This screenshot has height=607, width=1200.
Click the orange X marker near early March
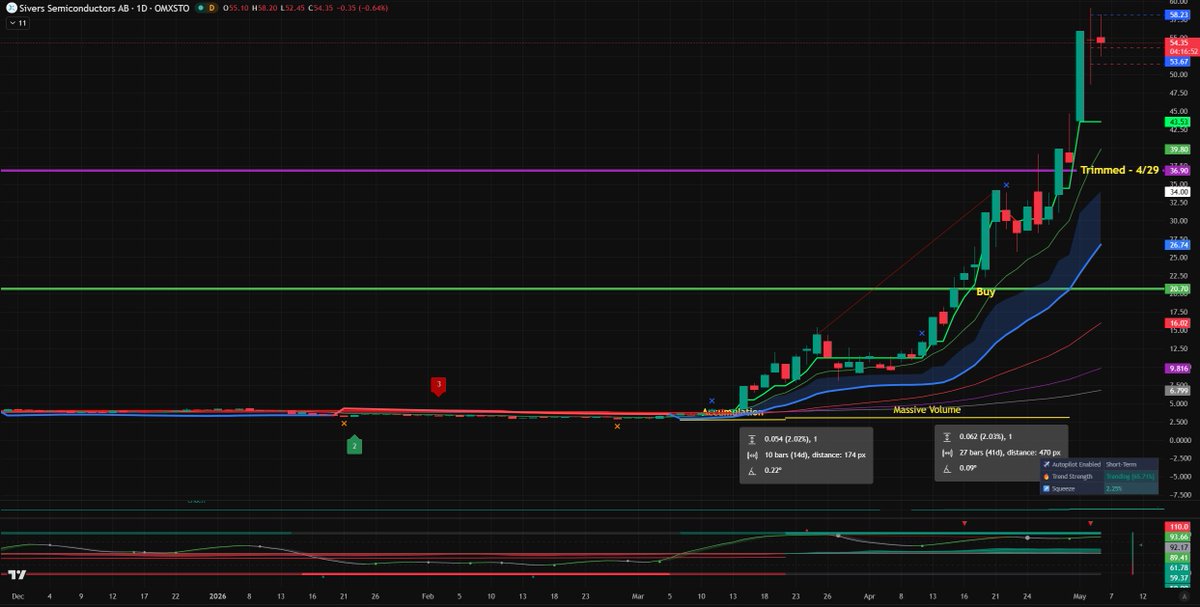click(617, 427)
